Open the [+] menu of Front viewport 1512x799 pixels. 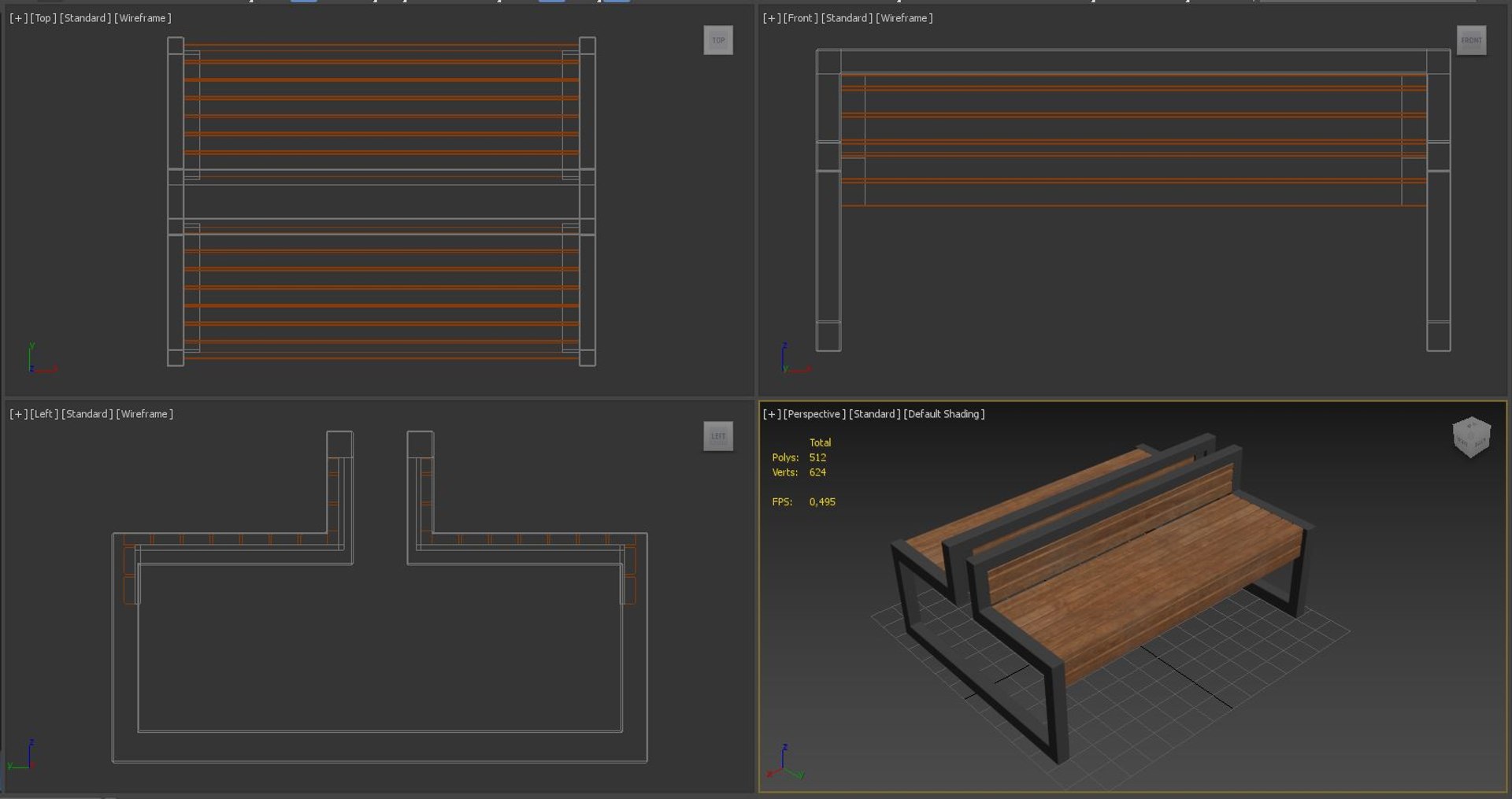tap(772, 18)
